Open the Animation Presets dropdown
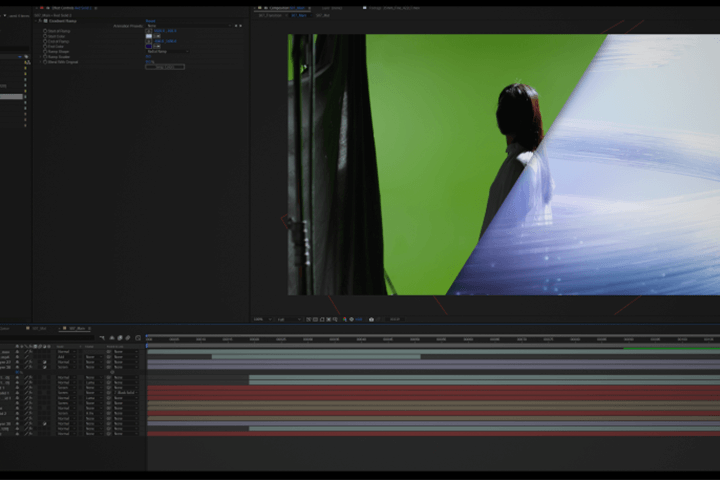 190,25
